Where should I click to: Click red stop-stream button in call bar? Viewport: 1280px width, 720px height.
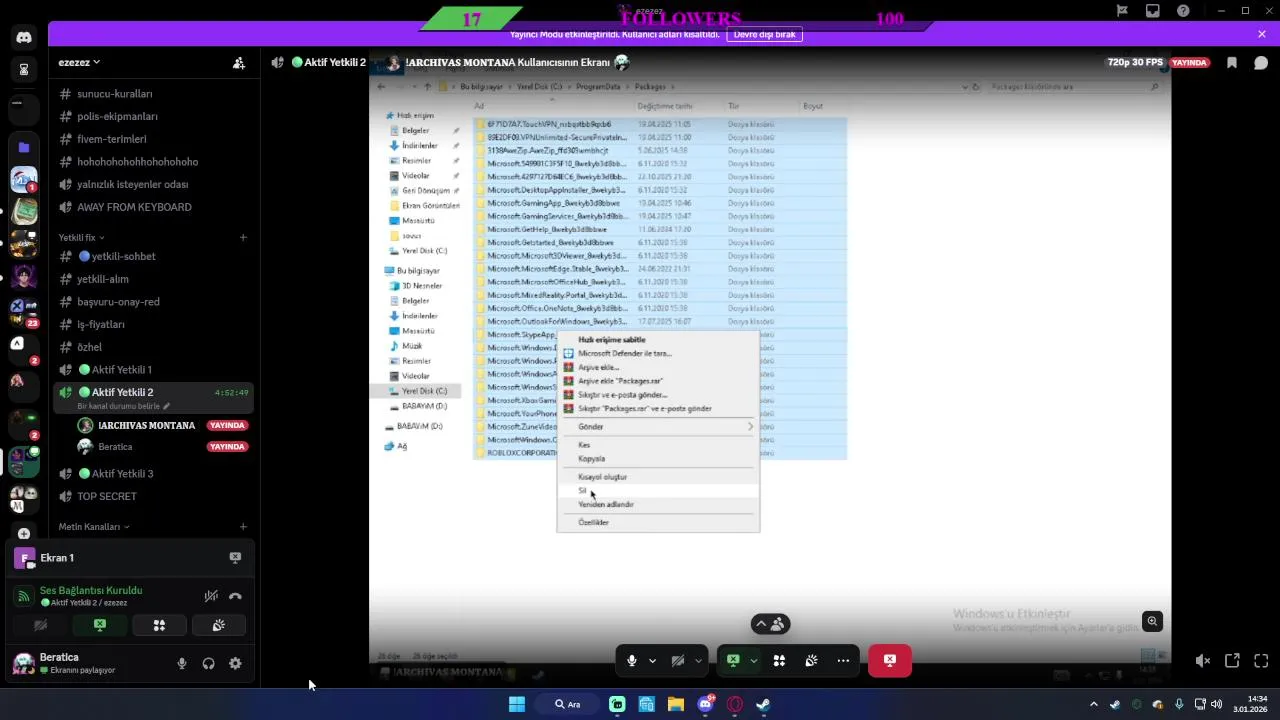coord(890,661)
